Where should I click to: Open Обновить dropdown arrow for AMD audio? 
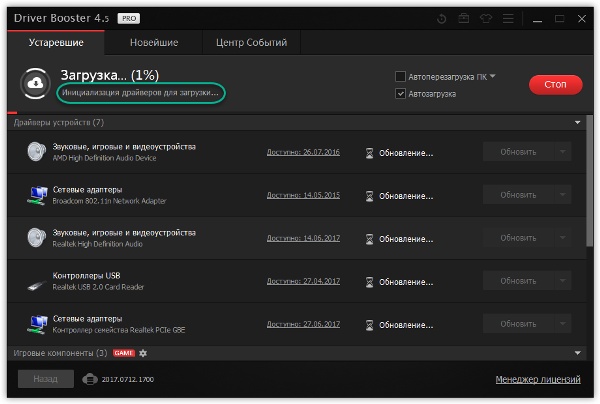coord(563,152)
